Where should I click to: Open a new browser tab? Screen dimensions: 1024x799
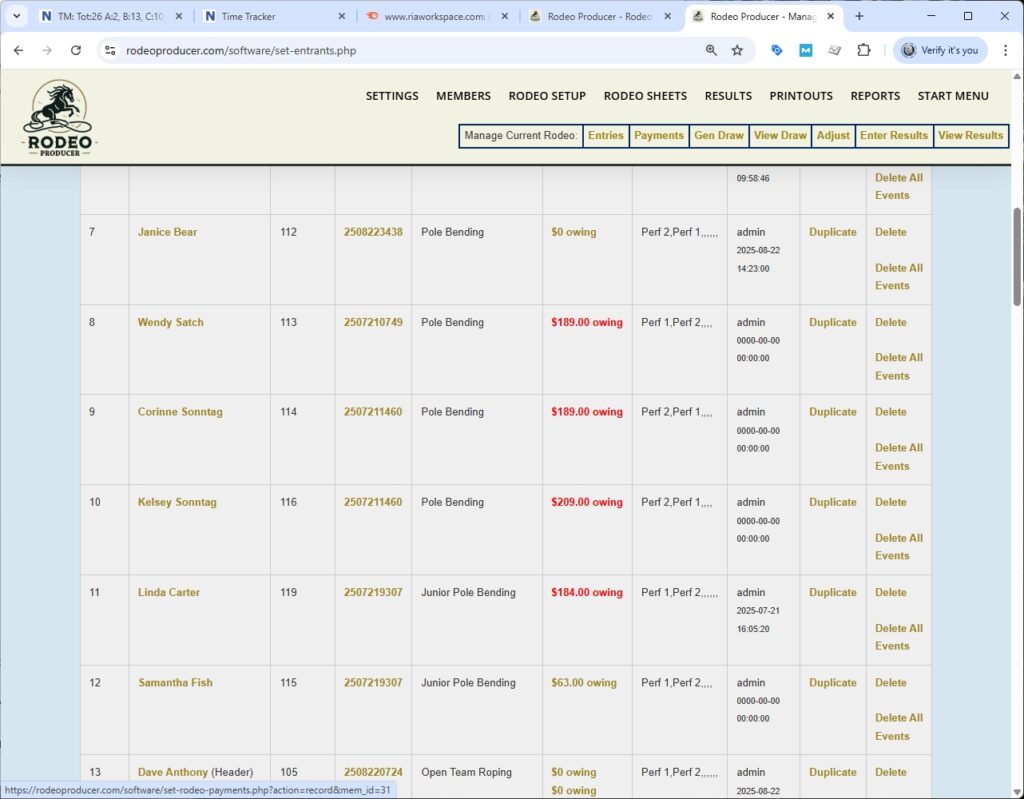tap(859, 16)
